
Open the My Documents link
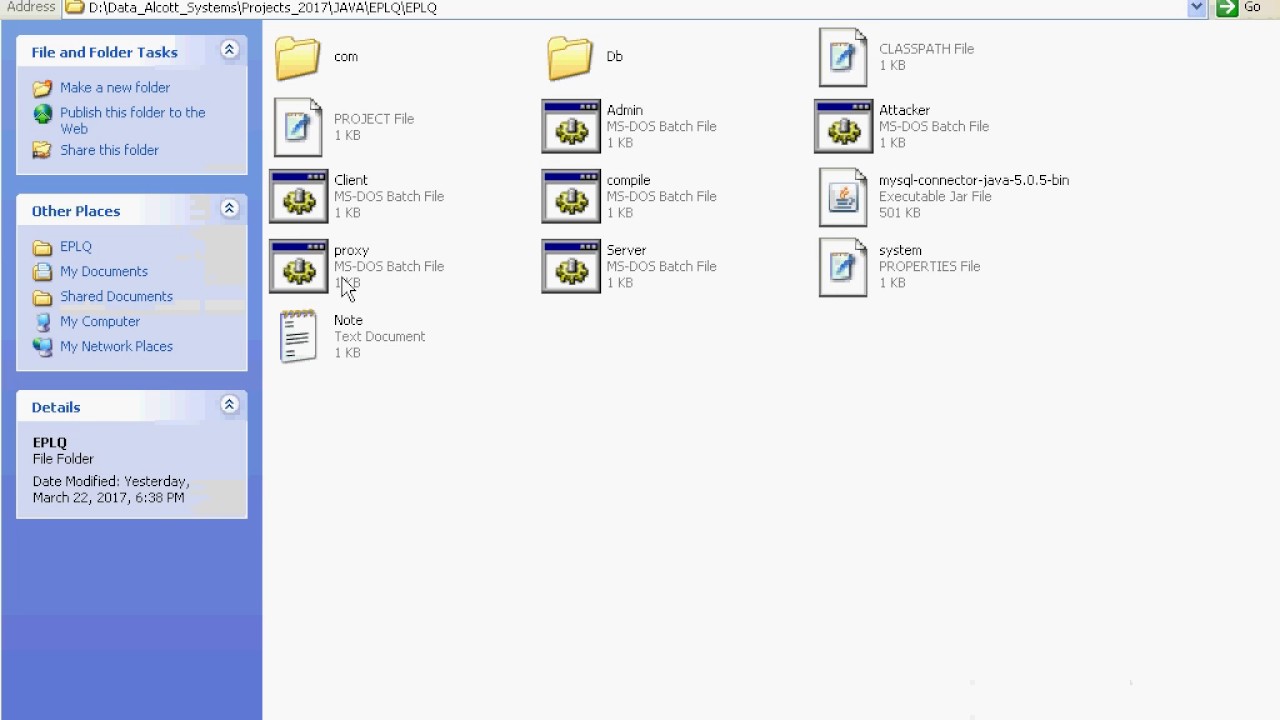pyautogui.click(x=104, y=272)
